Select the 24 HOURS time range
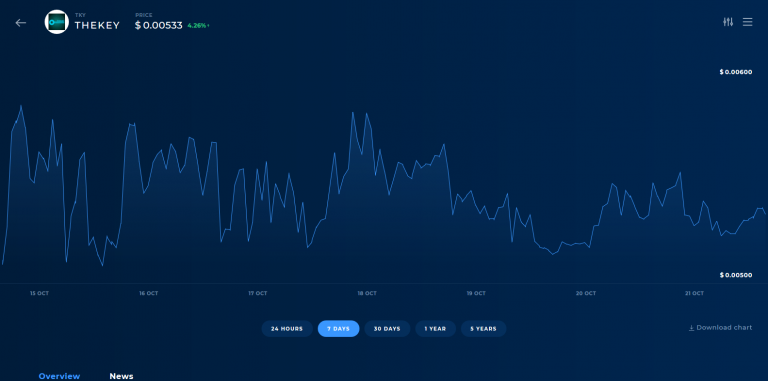Screen dimensions: 768x381 (x=287, y=329)
